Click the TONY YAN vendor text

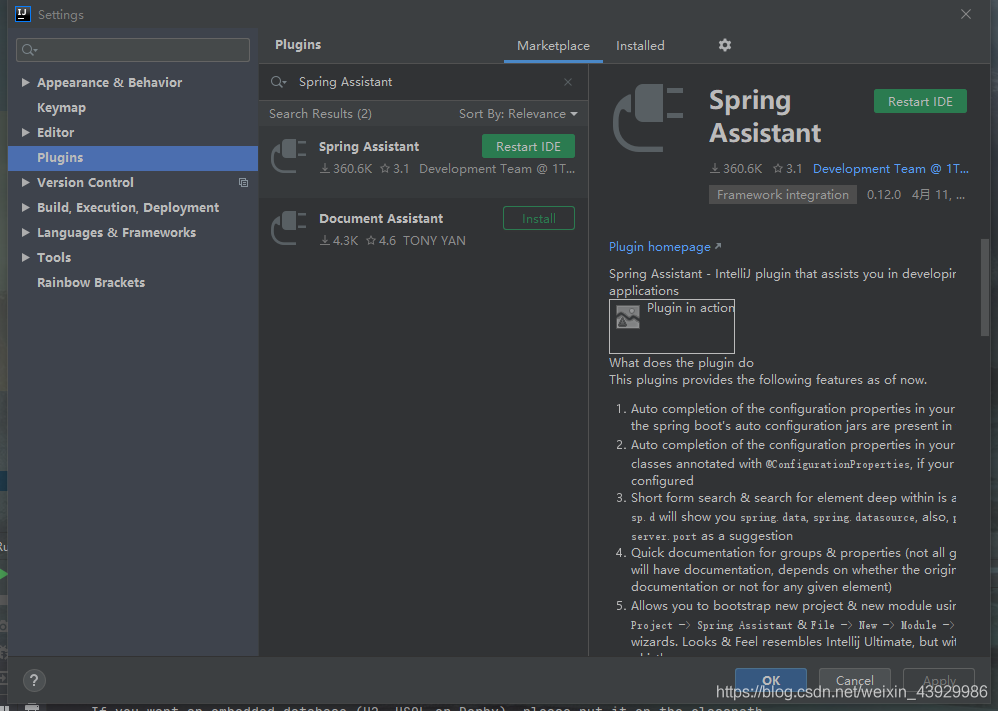click(434, 241)
